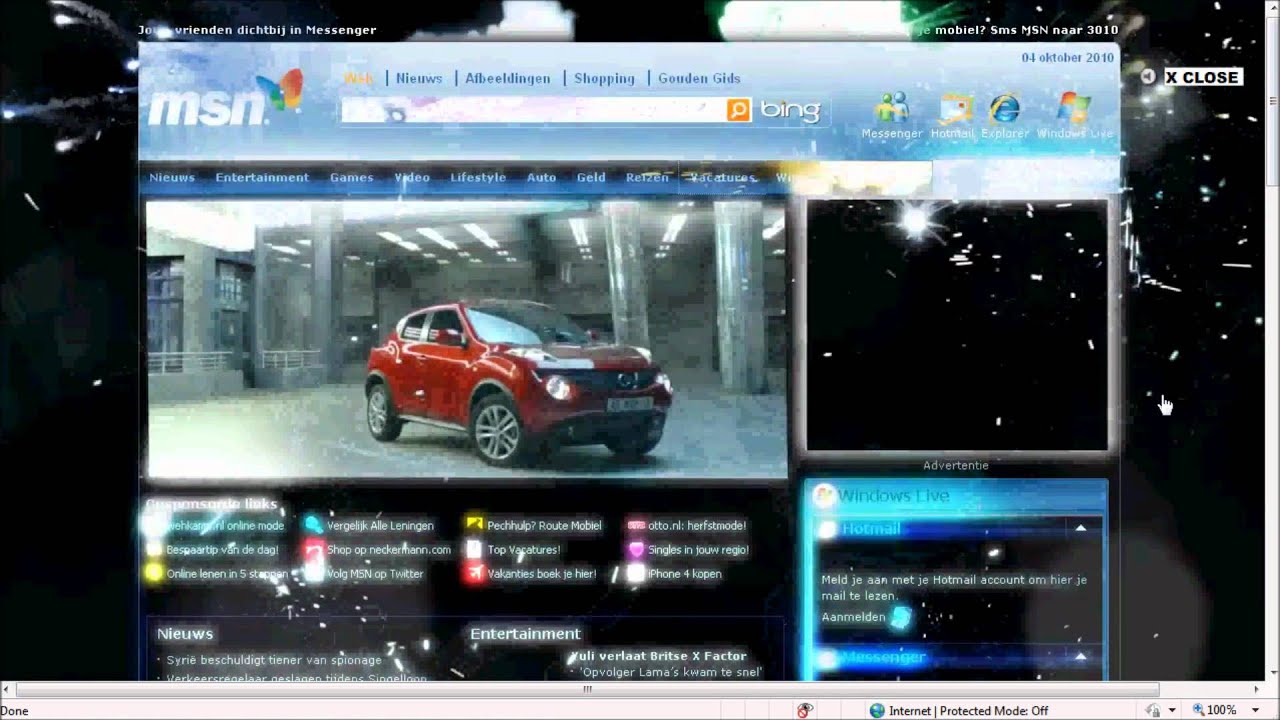1280x720 pixels.
Task: Click the red neckermann.com shop icon
Action: click(x=314, y=549)
